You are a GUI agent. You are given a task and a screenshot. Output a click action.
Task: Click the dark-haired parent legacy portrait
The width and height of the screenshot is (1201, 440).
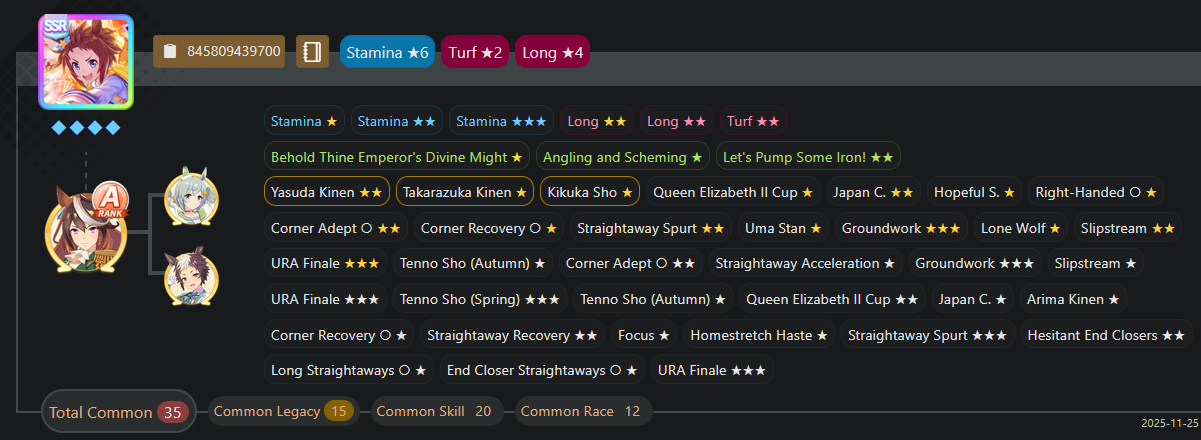coord(191,278)
